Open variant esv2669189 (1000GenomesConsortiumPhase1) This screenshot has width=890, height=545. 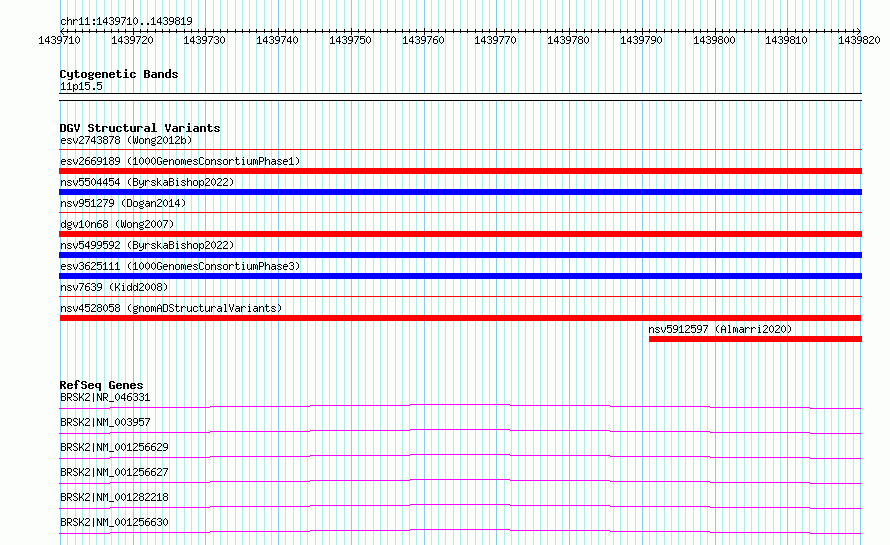pos(180,161)
